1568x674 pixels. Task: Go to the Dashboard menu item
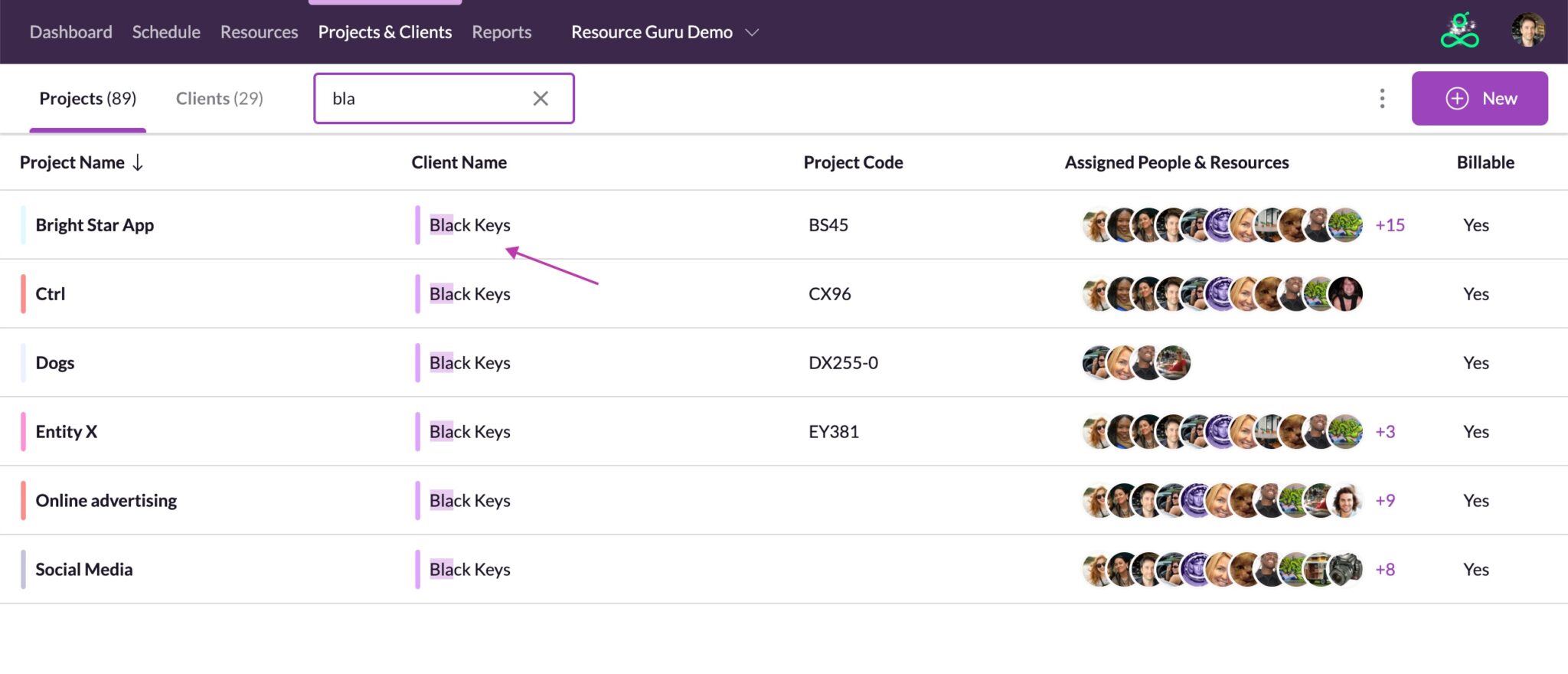click(70, 32)
